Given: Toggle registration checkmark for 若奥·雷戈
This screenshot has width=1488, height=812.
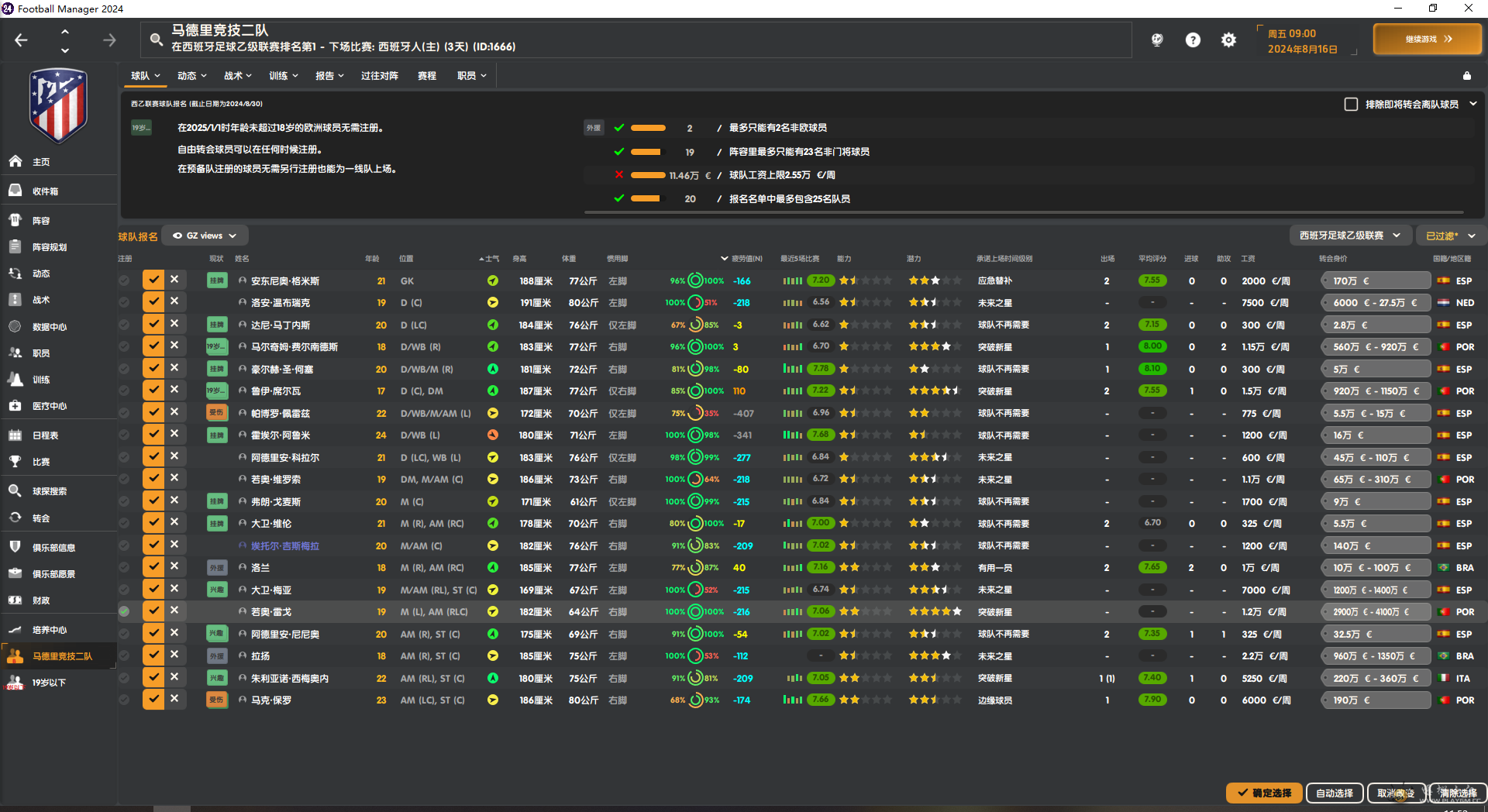Looking at the screenshot, I should 153,611.
